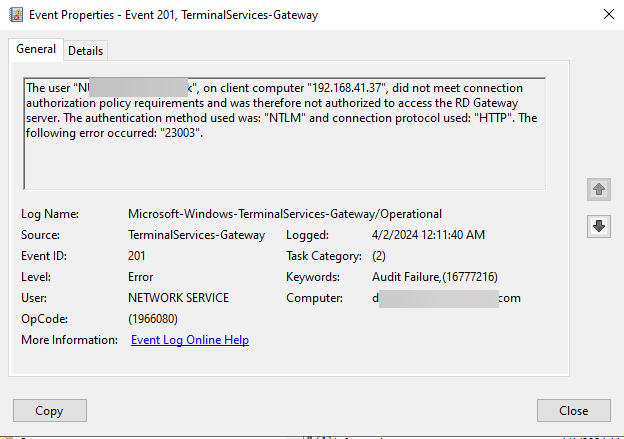Click the down arrow for next event
Viewport: 624px width, 439px height.
[599, 226]
